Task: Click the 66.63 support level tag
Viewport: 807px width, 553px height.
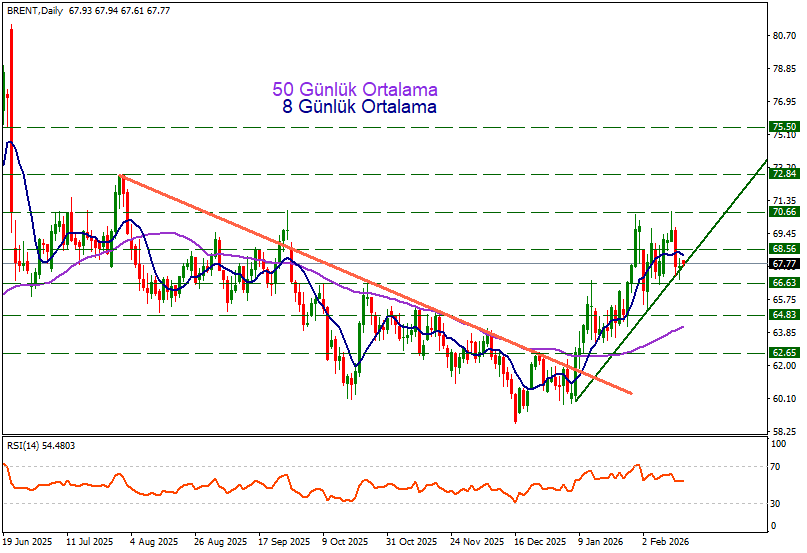Action: coord(783,283)
